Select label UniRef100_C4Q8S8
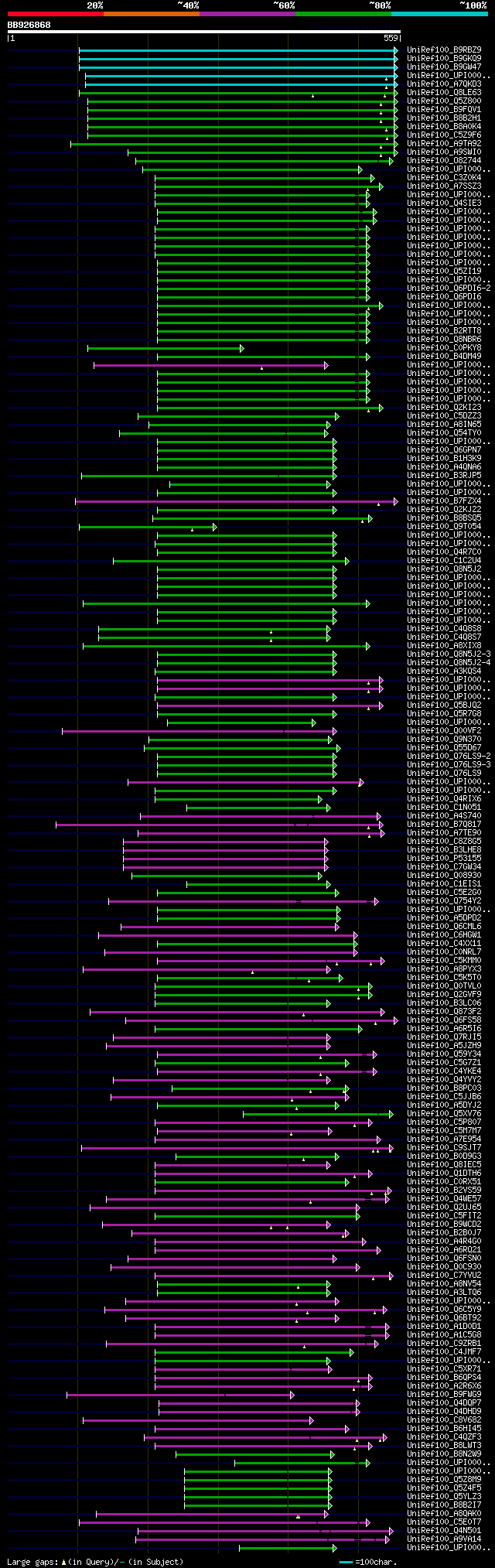Viewport: 495px width, 1568px height. pyautogui.click(x=444, y=628)
